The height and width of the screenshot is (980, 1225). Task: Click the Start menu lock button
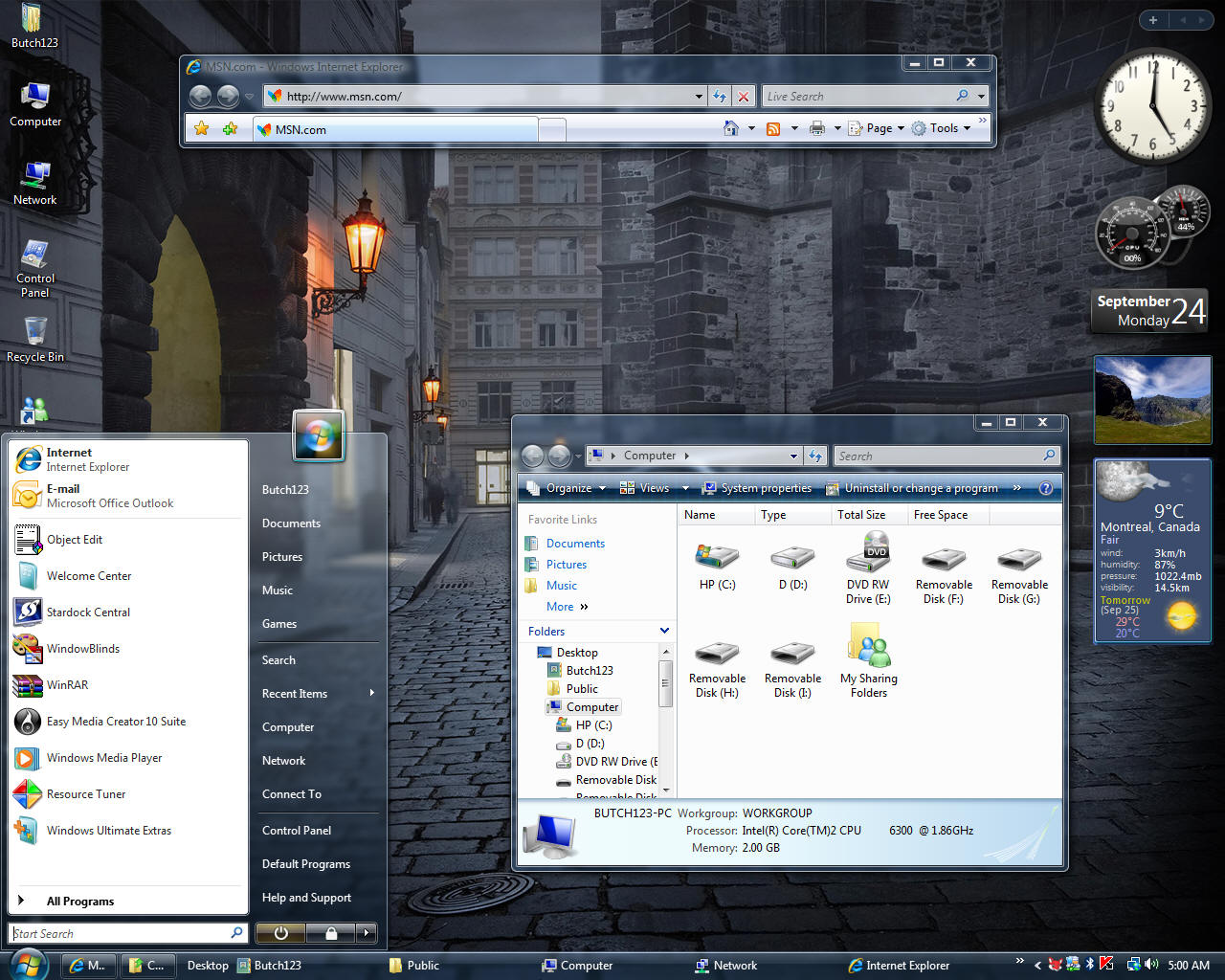[330, 933]
